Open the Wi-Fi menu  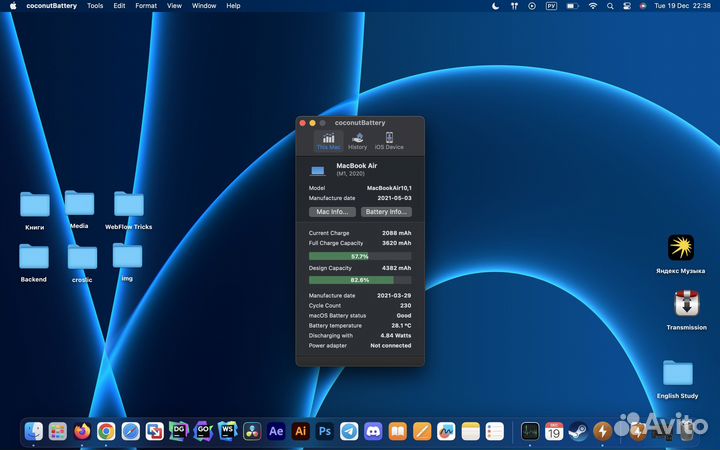(593, 6)
